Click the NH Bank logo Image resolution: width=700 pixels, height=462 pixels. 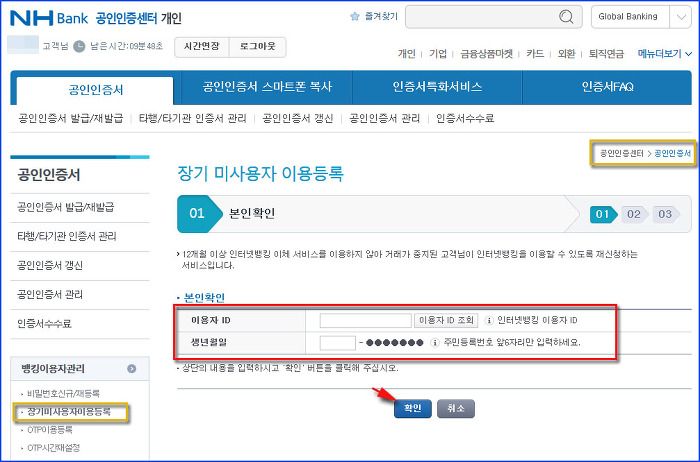[x=49, y=18]
